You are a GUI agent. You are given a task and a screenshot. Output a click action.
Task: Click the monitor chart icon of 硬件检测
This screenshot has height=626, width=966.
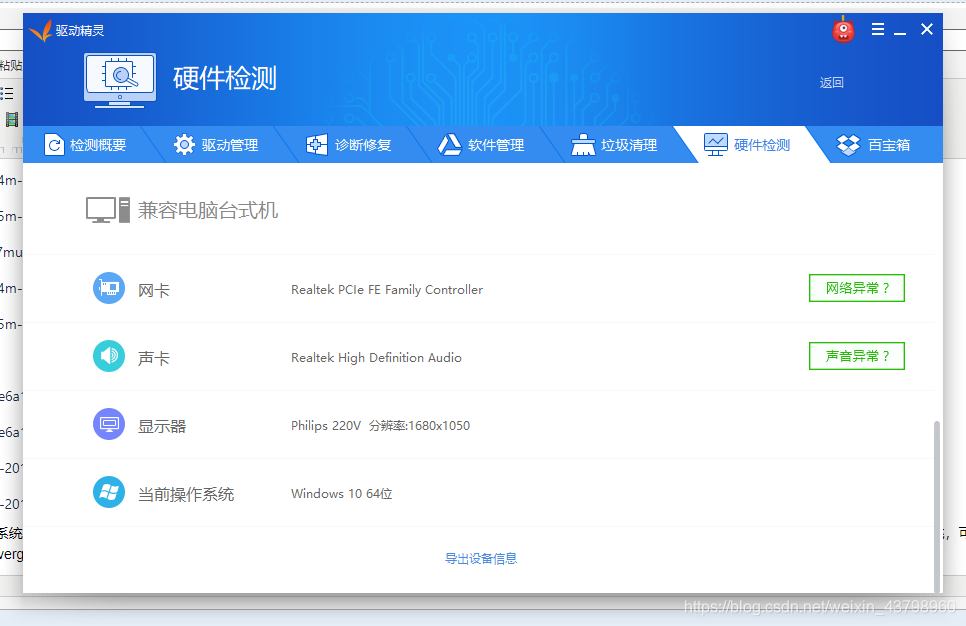[x=715, y=145]
